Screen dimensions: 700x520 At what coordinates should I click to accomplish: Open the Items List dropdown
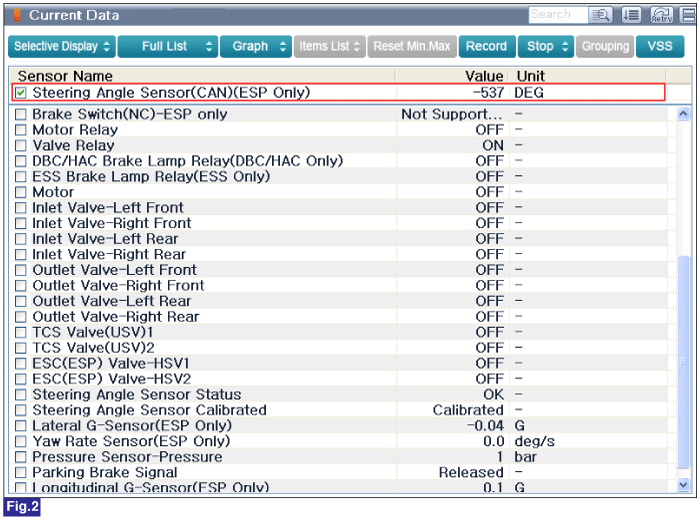click(x=329, y=46)
